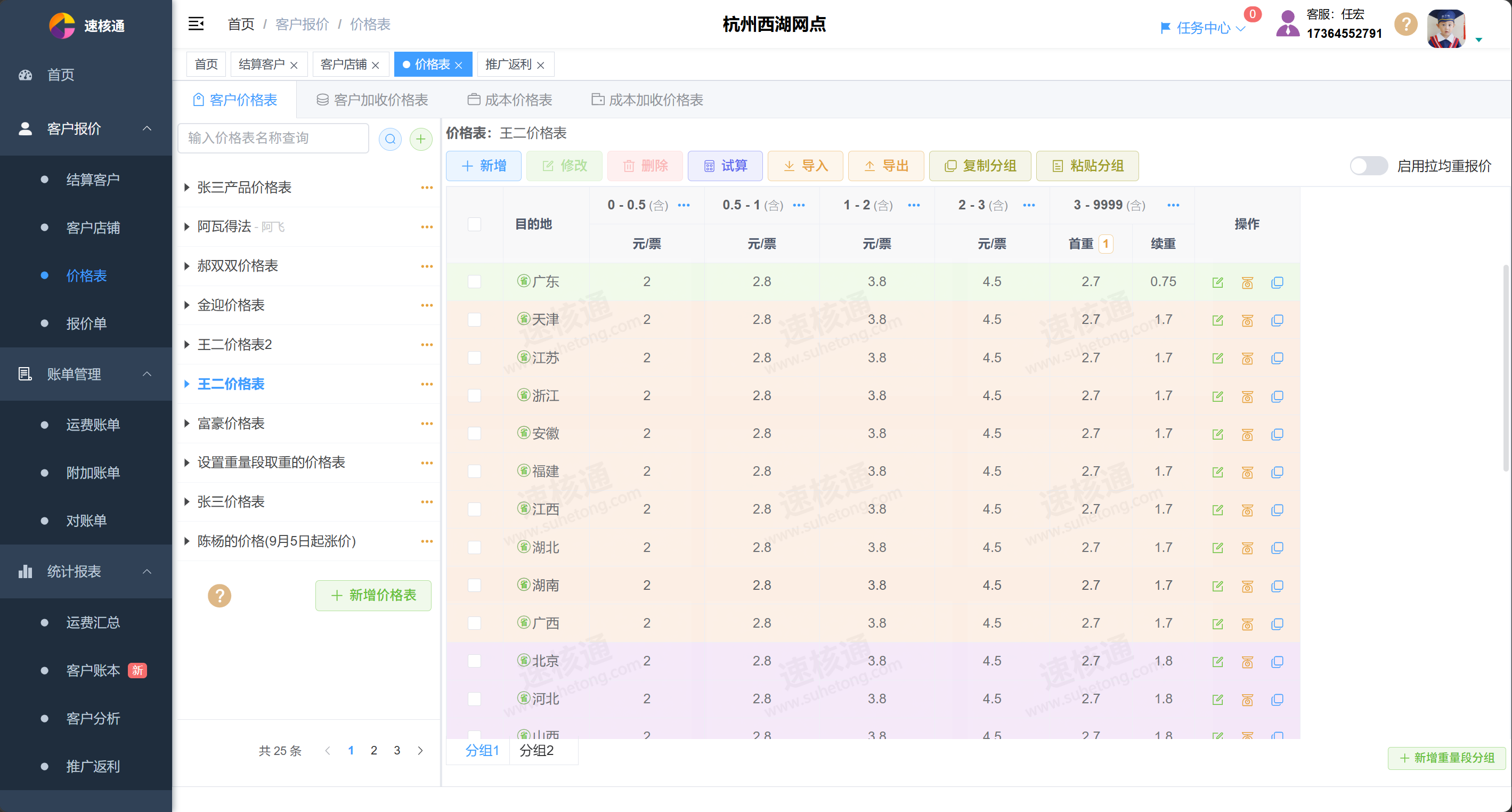Check the 天津 row checkbox
The image size is (1512, 812).
coord(474,319)
